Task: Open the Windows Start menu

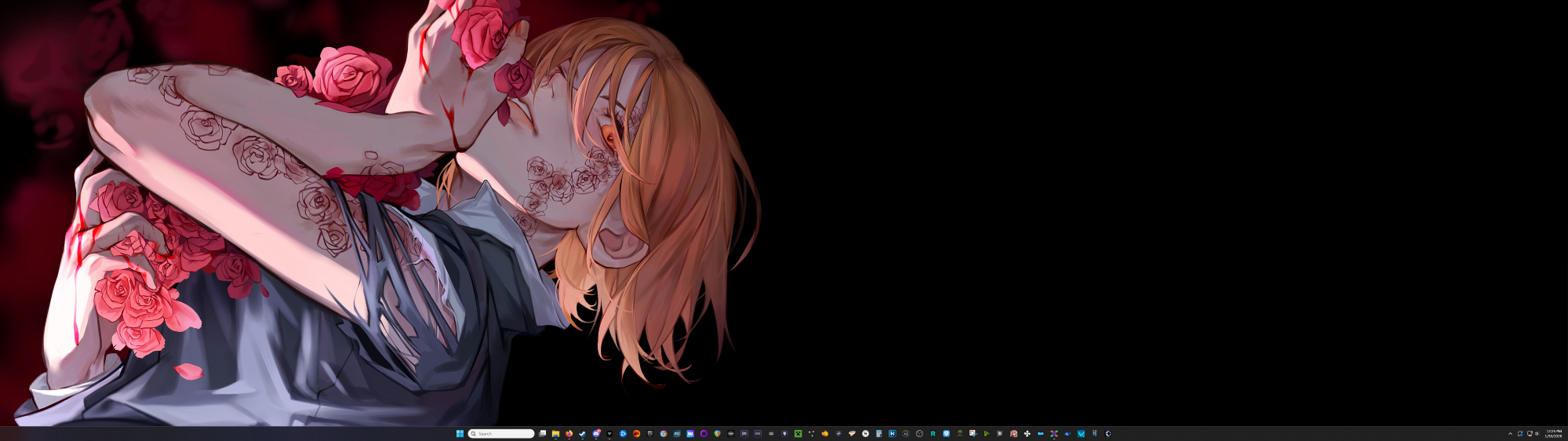Action: [x=460, y=433]
